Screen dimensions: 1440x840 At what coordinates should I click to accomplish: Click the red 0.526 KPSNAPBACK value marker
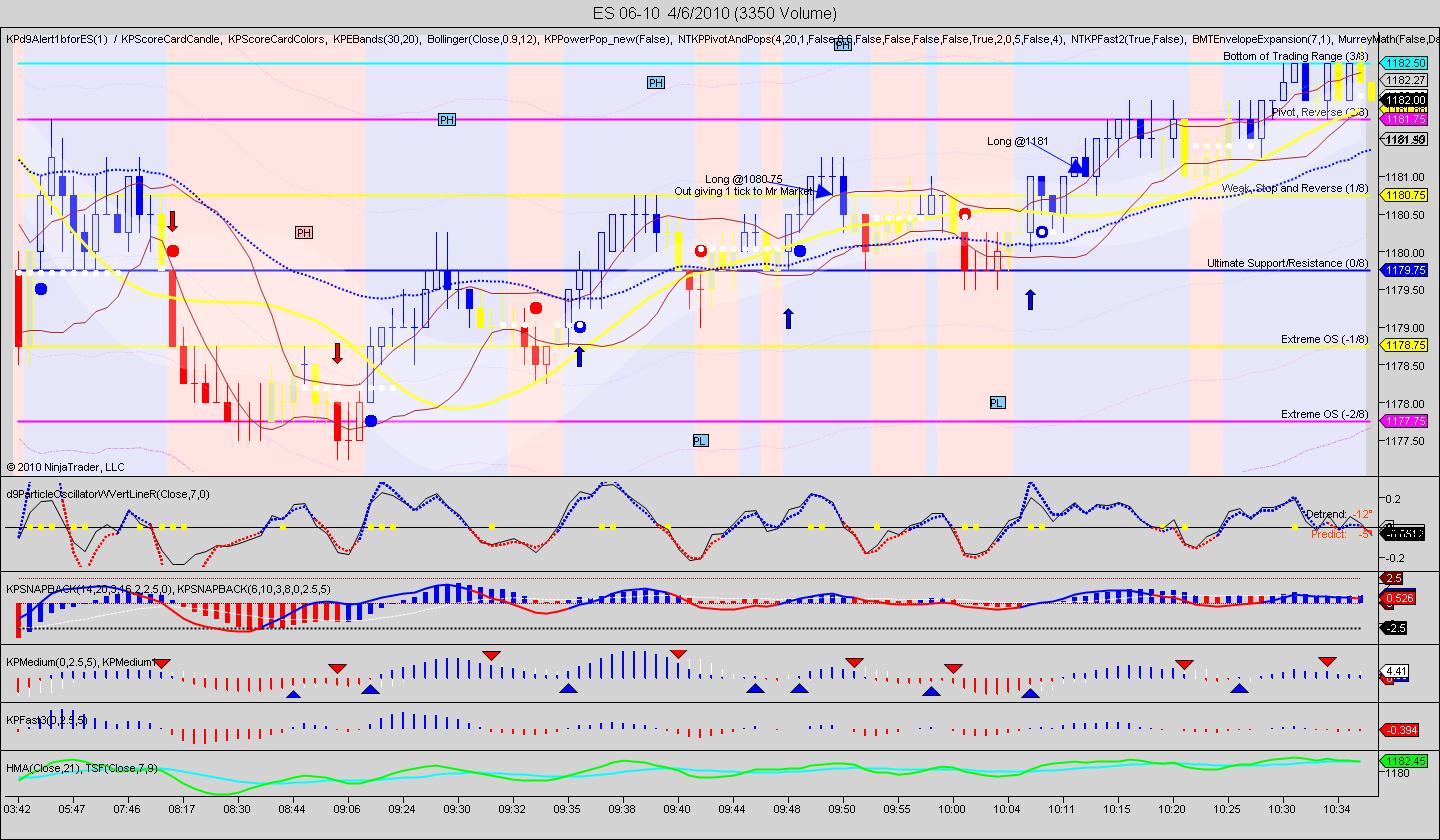[x=1397, y=599]
